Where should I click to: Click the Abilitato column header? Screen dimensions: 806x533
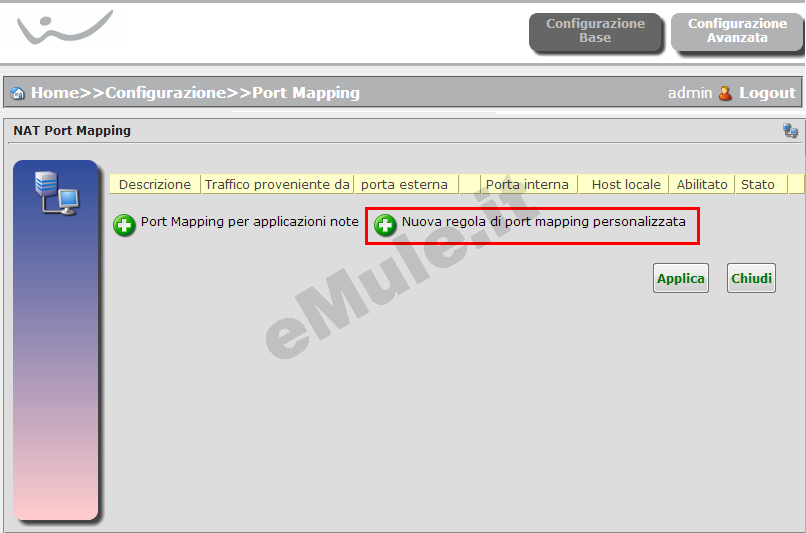pyautogui.click(x=702, y=185)
